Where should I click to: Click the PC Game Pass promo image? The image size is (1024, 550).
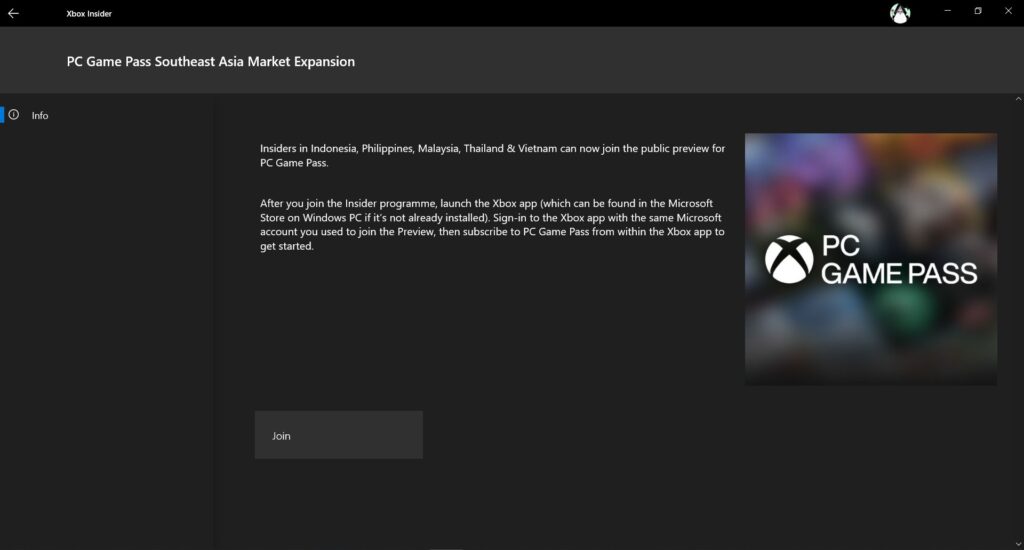point(871,259)
